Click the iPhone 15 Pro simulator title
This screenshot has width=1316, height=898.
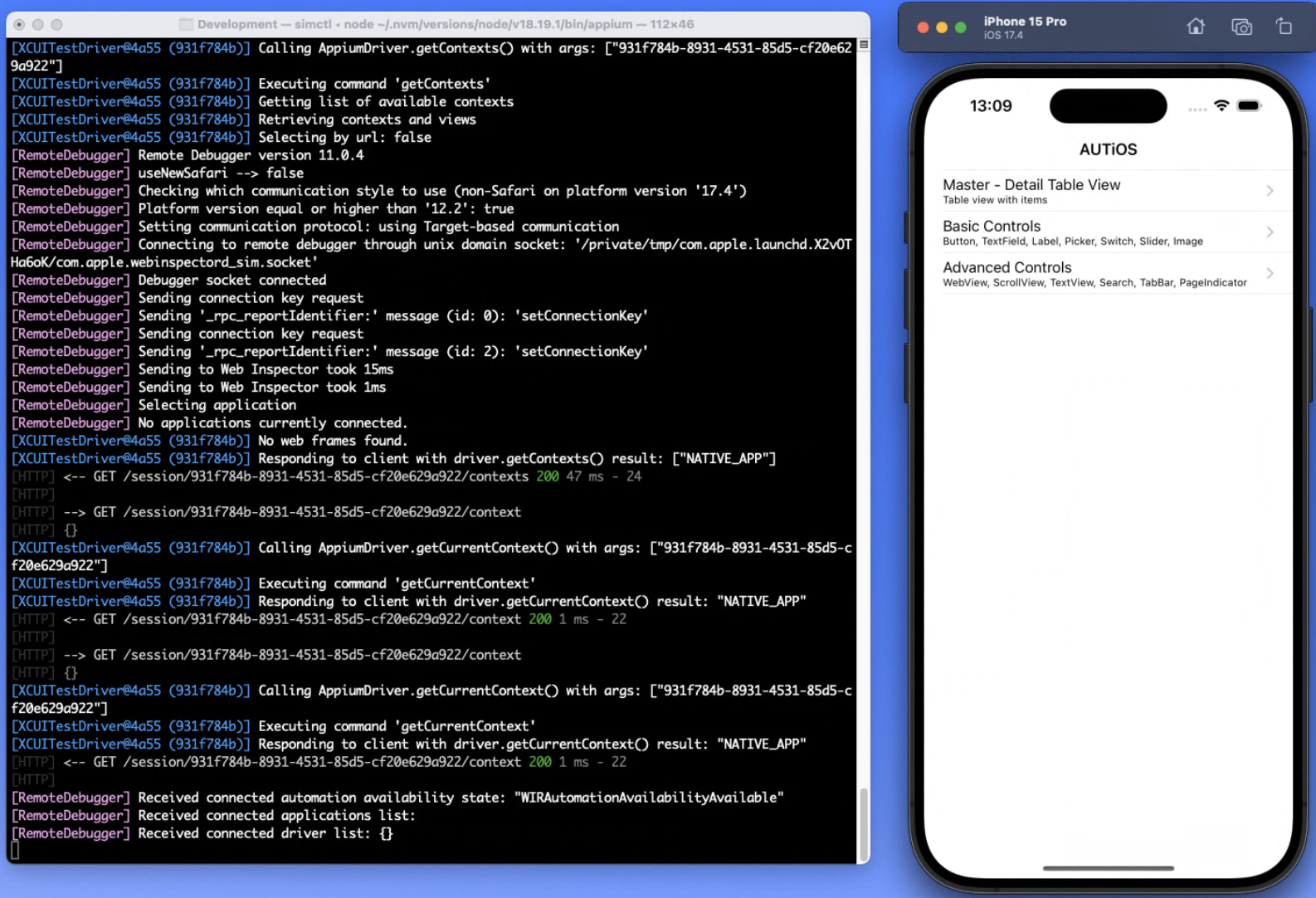click(1025, 22)
